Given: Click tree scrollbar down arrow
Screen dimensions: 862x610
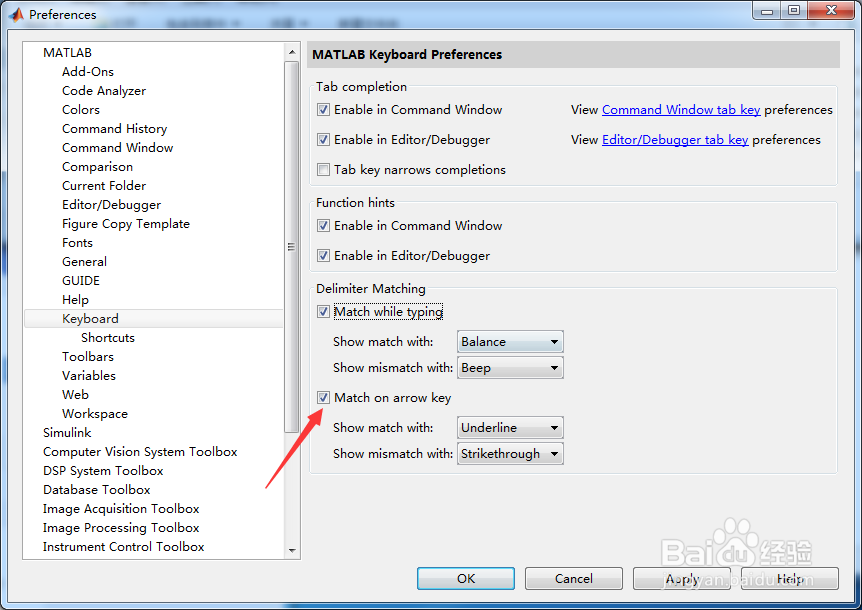Looking at the screenshot, I should (292, 550).
